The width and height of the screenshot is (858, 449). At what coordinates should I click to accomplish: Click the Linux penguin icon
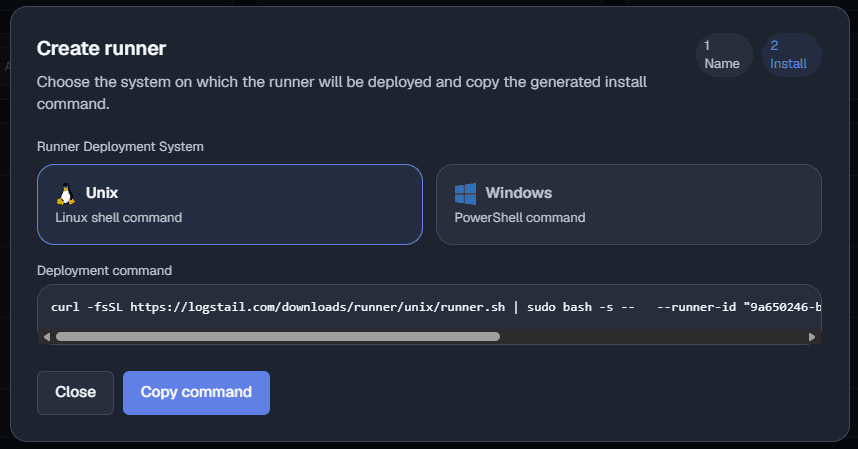coord(66,194)
